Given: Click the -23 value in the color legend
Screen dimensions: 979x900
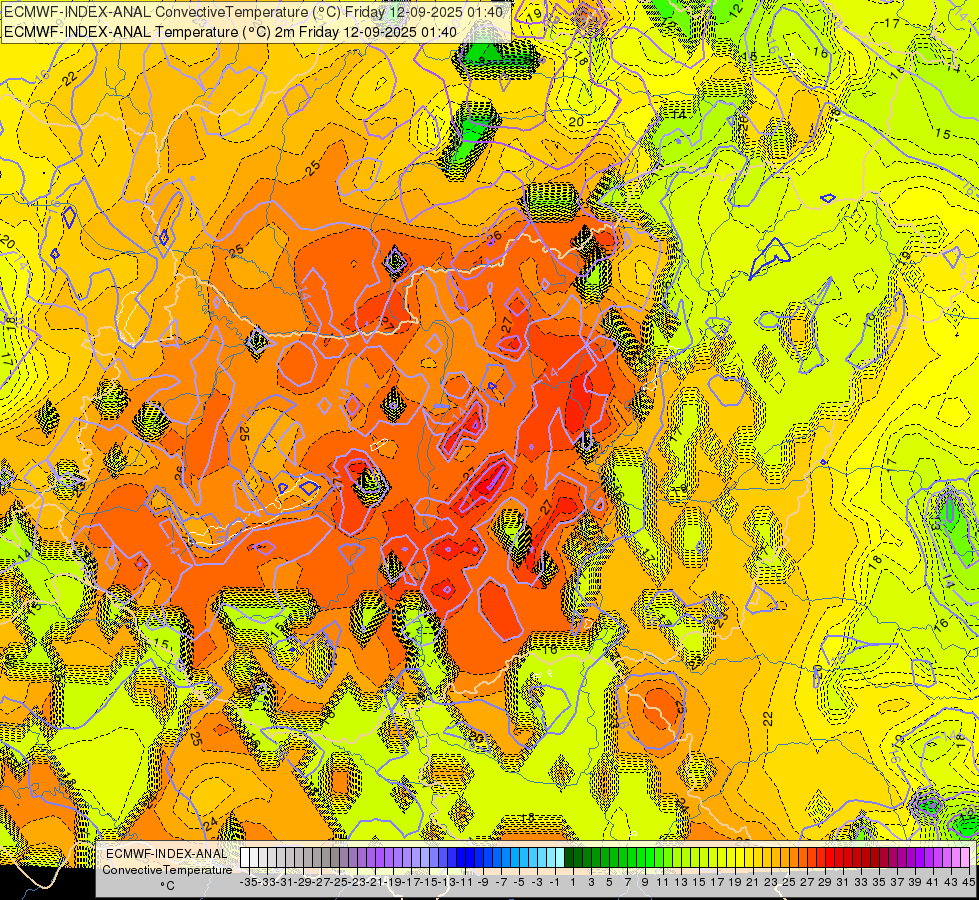Looking at the screenshot, I should coord(358,882).
